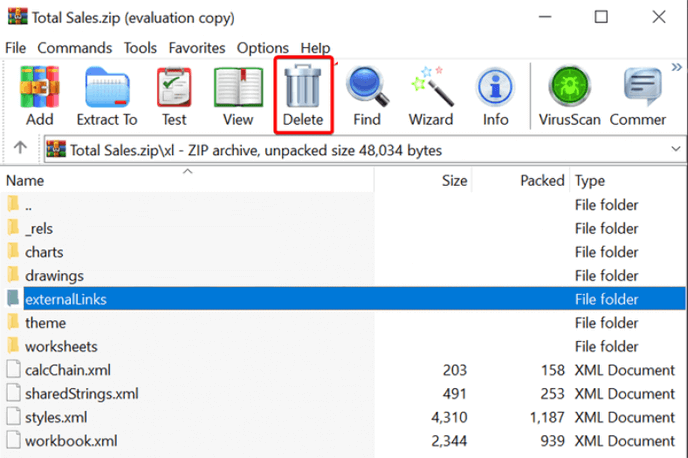Image resolution: width=688 pixels, height=458 pixels.
Task: Open the File menu
Action: [15, 47]
